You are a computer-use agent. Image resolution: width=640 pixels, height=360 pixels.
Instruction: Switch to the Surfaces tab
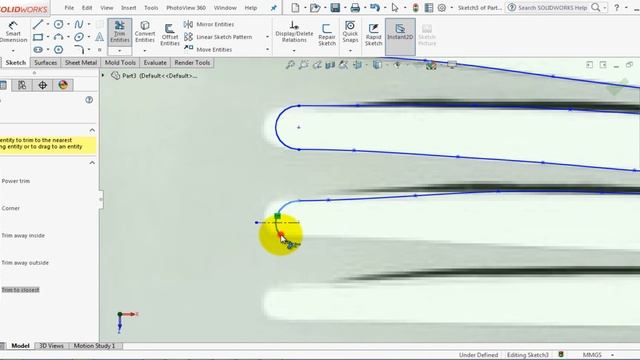(x=45, y=62)
